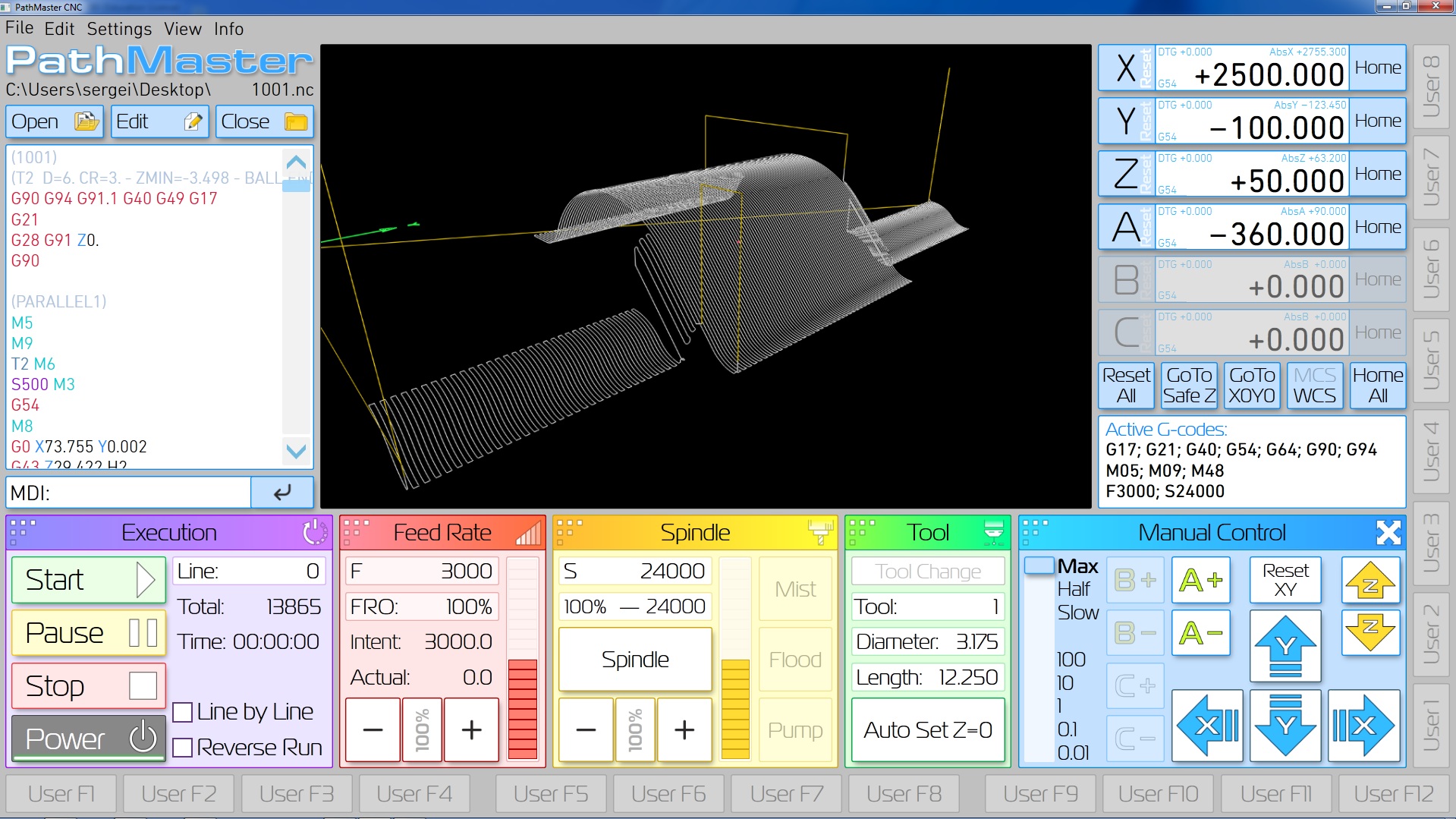Toggle the Spindle on/off button
The image size is (1456, 819).
[635, 660]
